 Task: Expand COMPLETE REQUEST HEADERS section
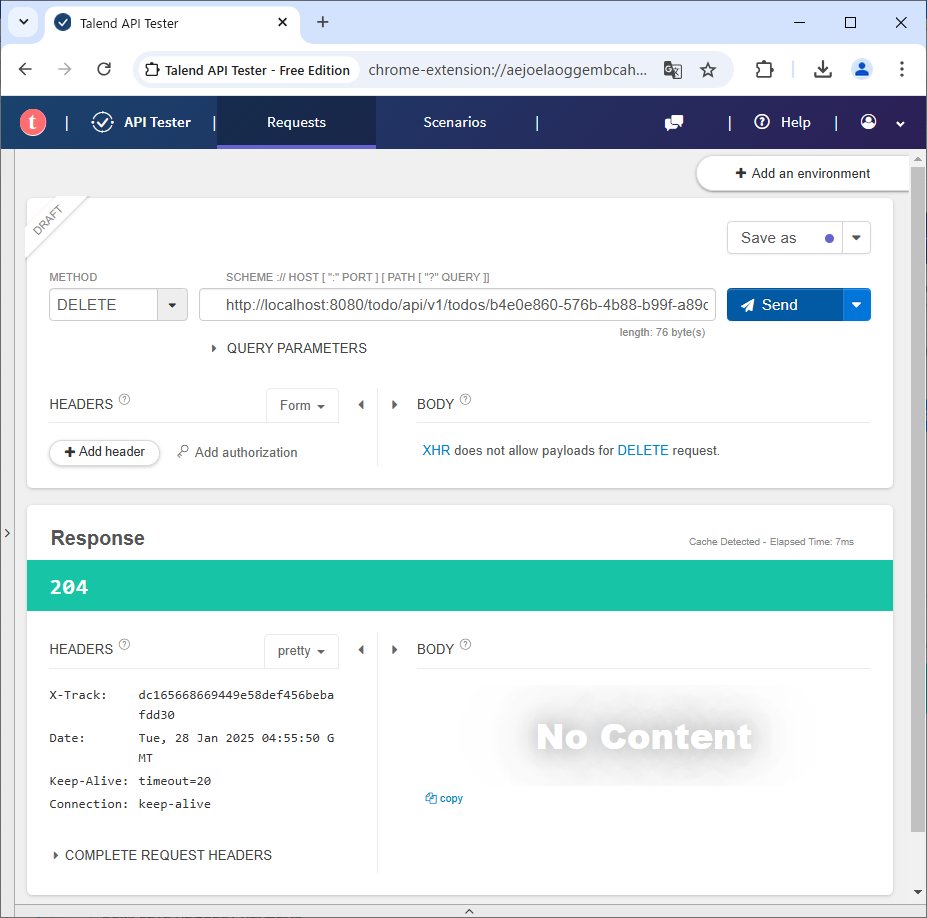(x=162, y=855)
